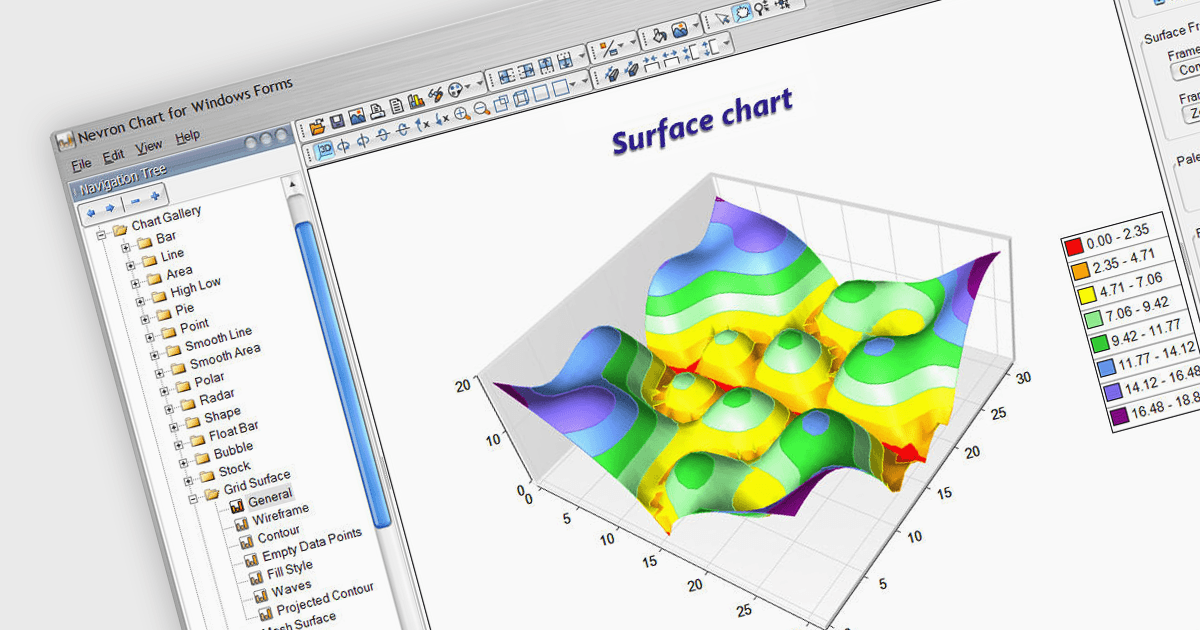Expand the Smooth Line folder node
The width and height of the screenshot is (1200, 630).
154,354
